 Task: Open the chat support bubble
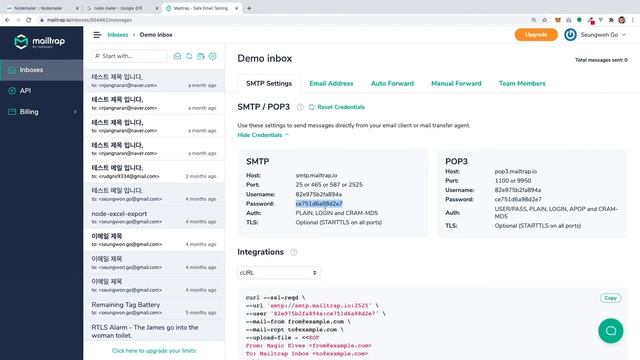(611, 331)
